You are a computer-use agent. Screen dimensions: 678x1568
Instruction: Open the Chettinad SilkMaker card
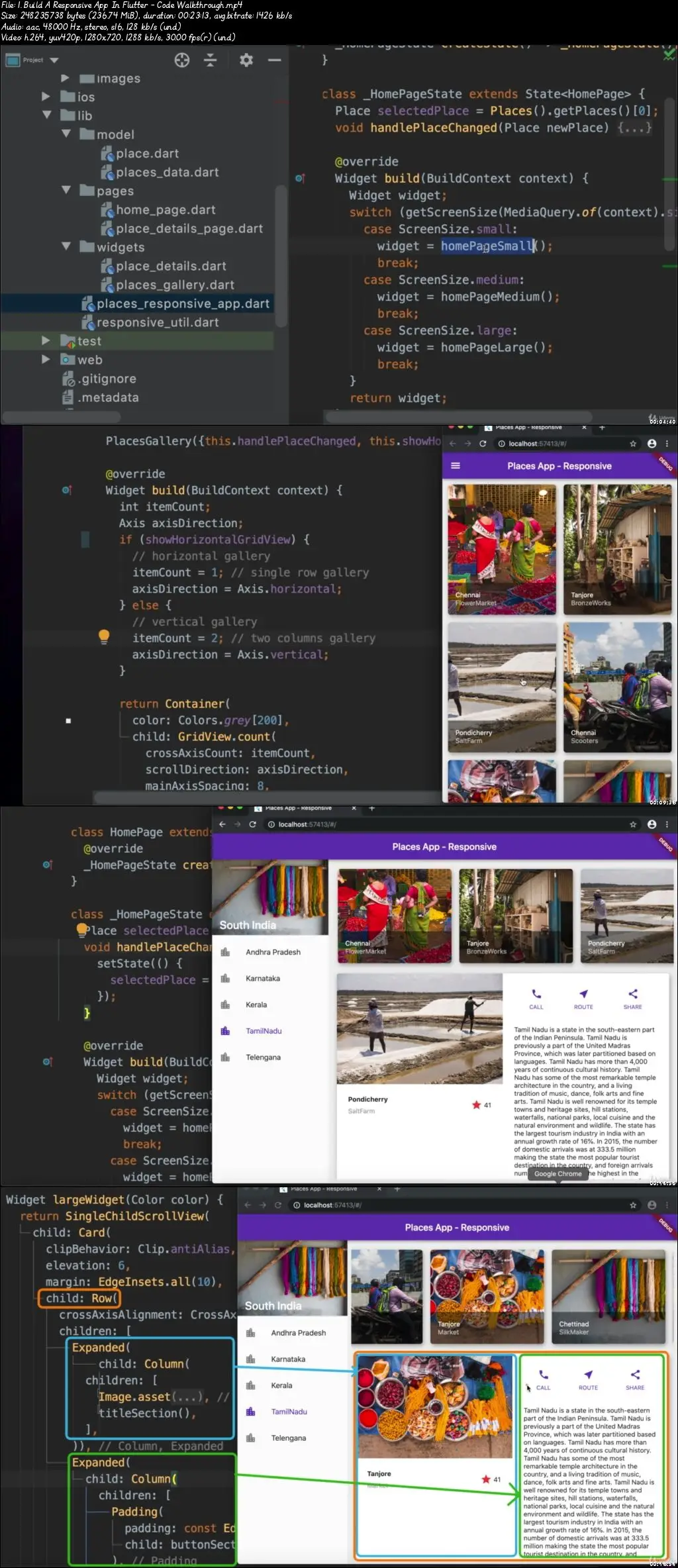tap(608, 1297)
